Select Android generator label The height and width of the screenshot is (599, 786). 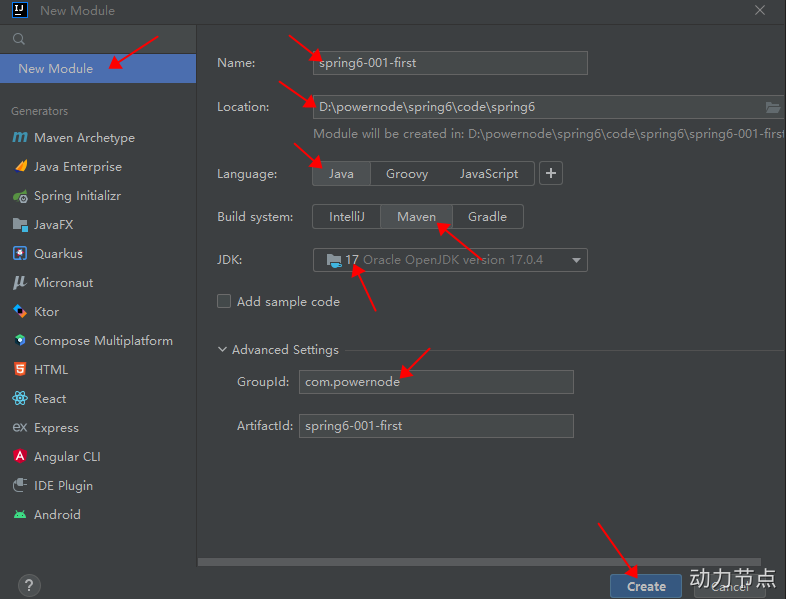pos(57,515)
